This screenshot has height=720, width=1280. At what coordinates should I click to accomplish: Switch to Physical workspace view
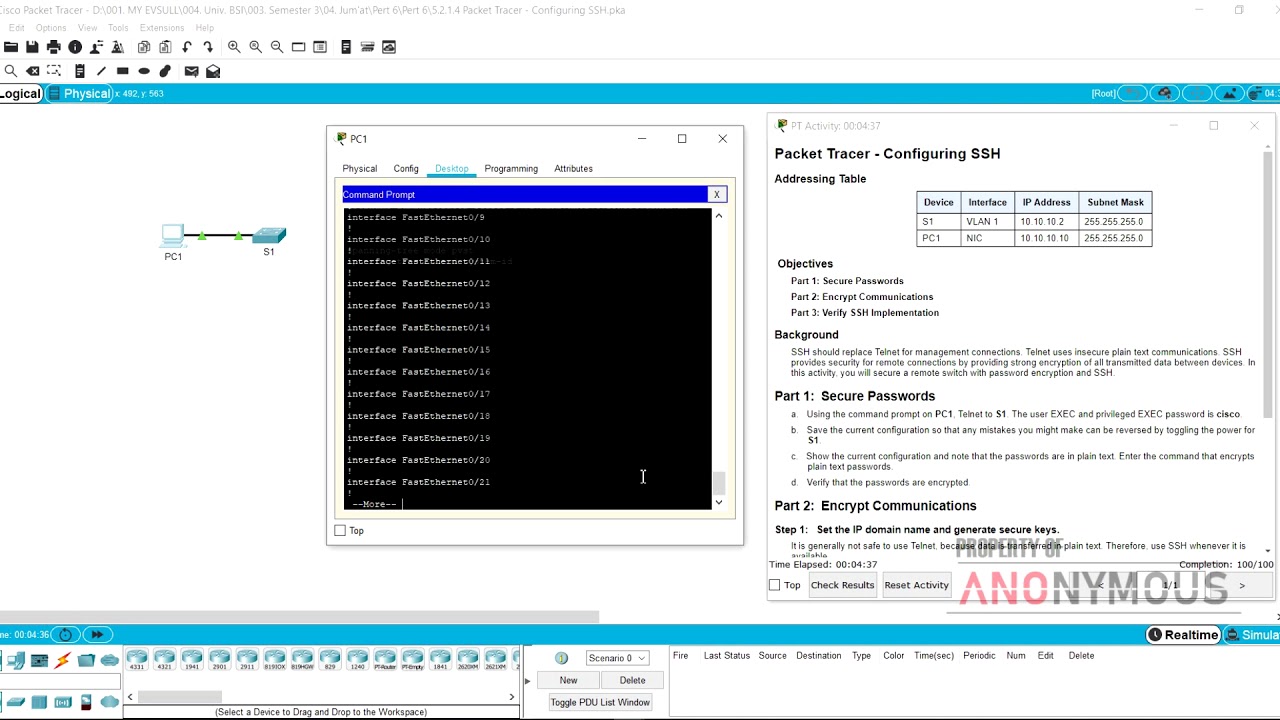80,93
